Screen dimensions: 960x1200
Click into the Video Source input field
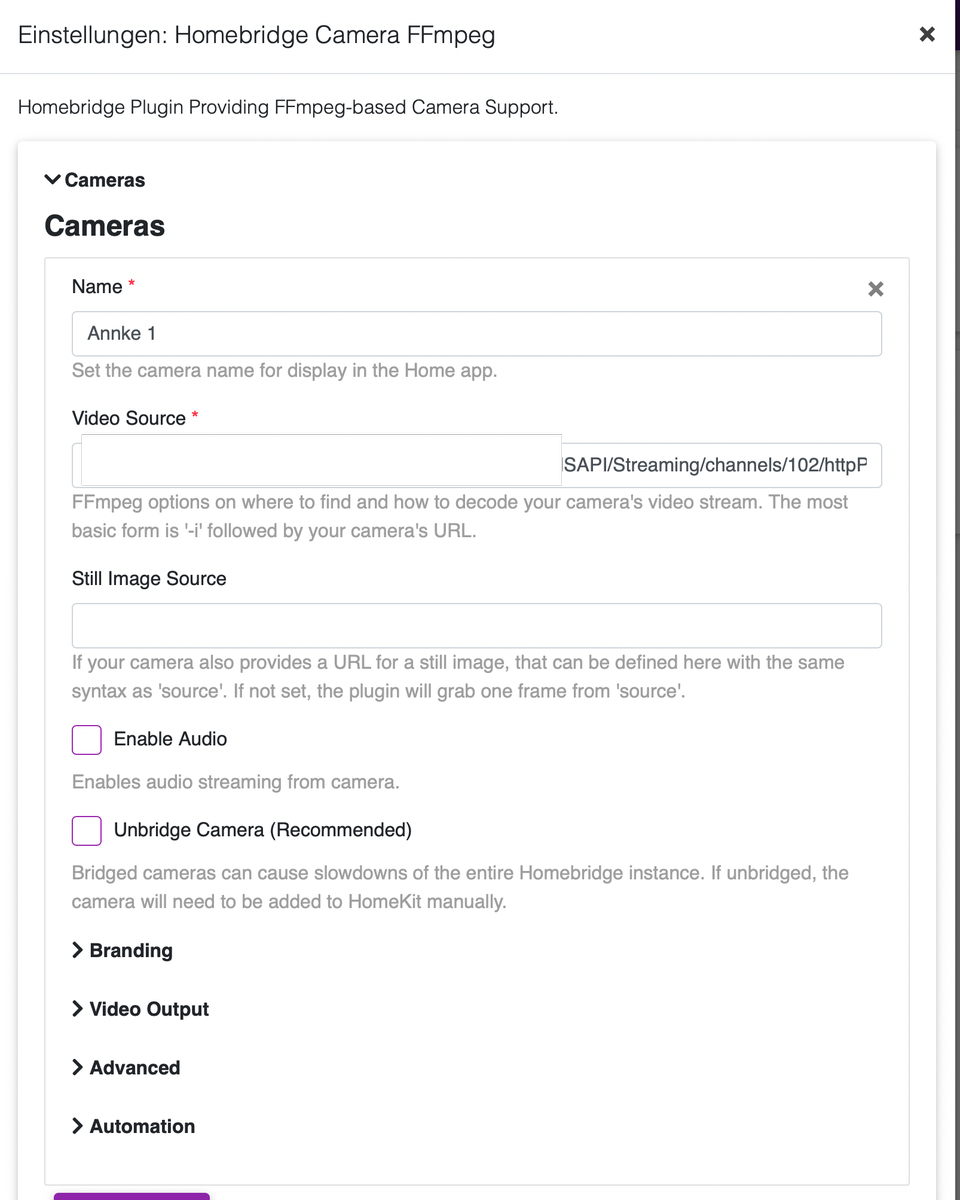tap(720, 465)
